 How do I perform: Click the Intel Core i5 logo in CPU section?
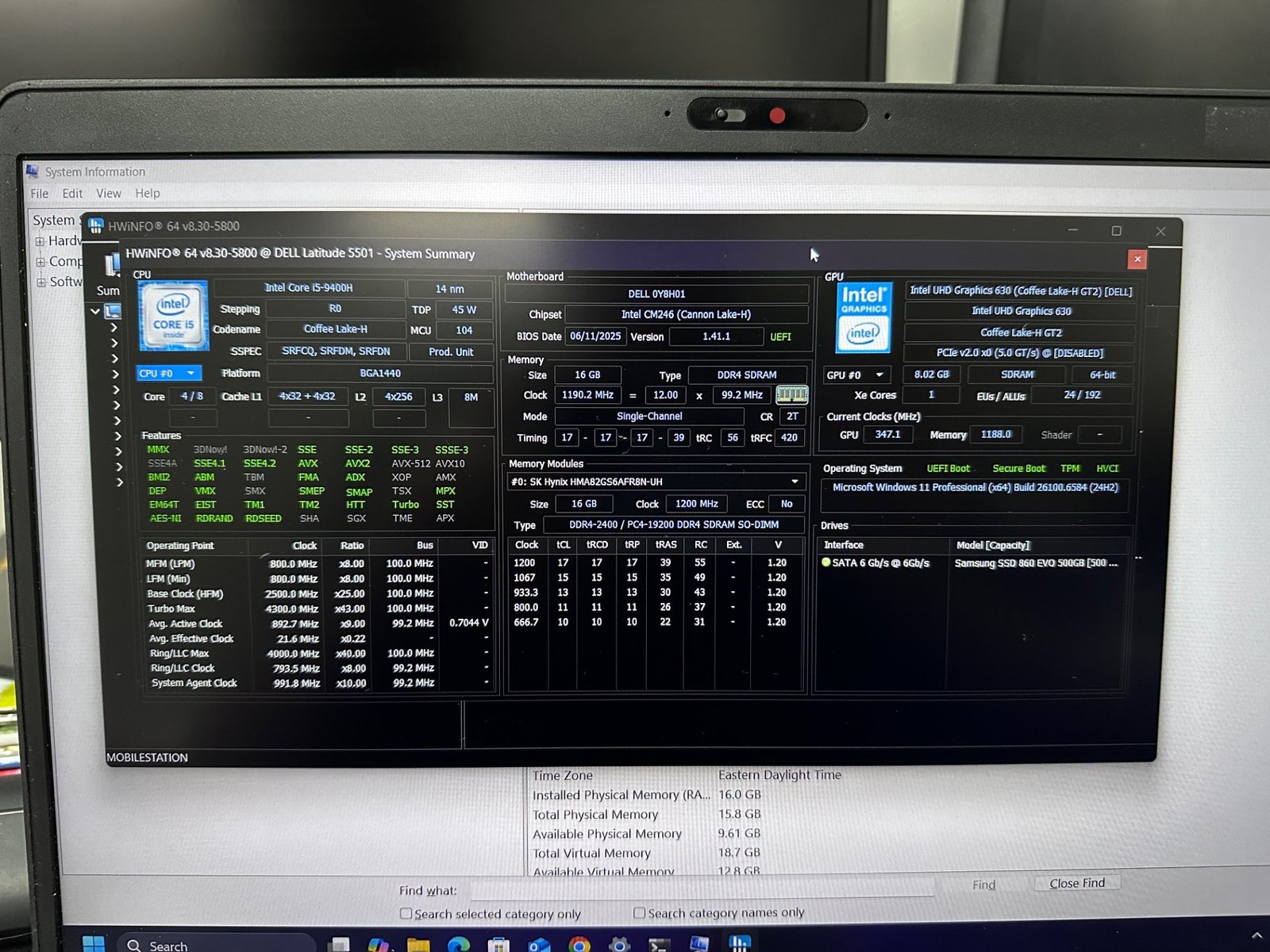(172, 316)
